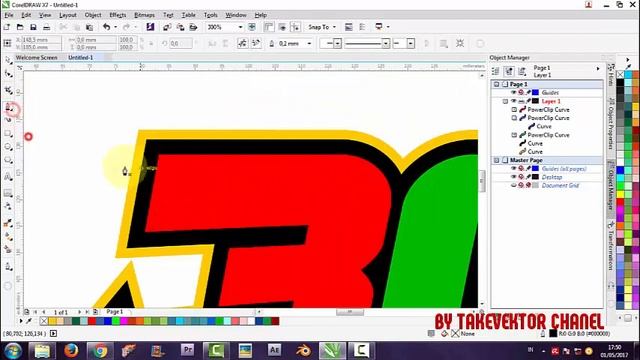Toggle Show grid button
Viewport: 640px width, 360px height.
282,27
